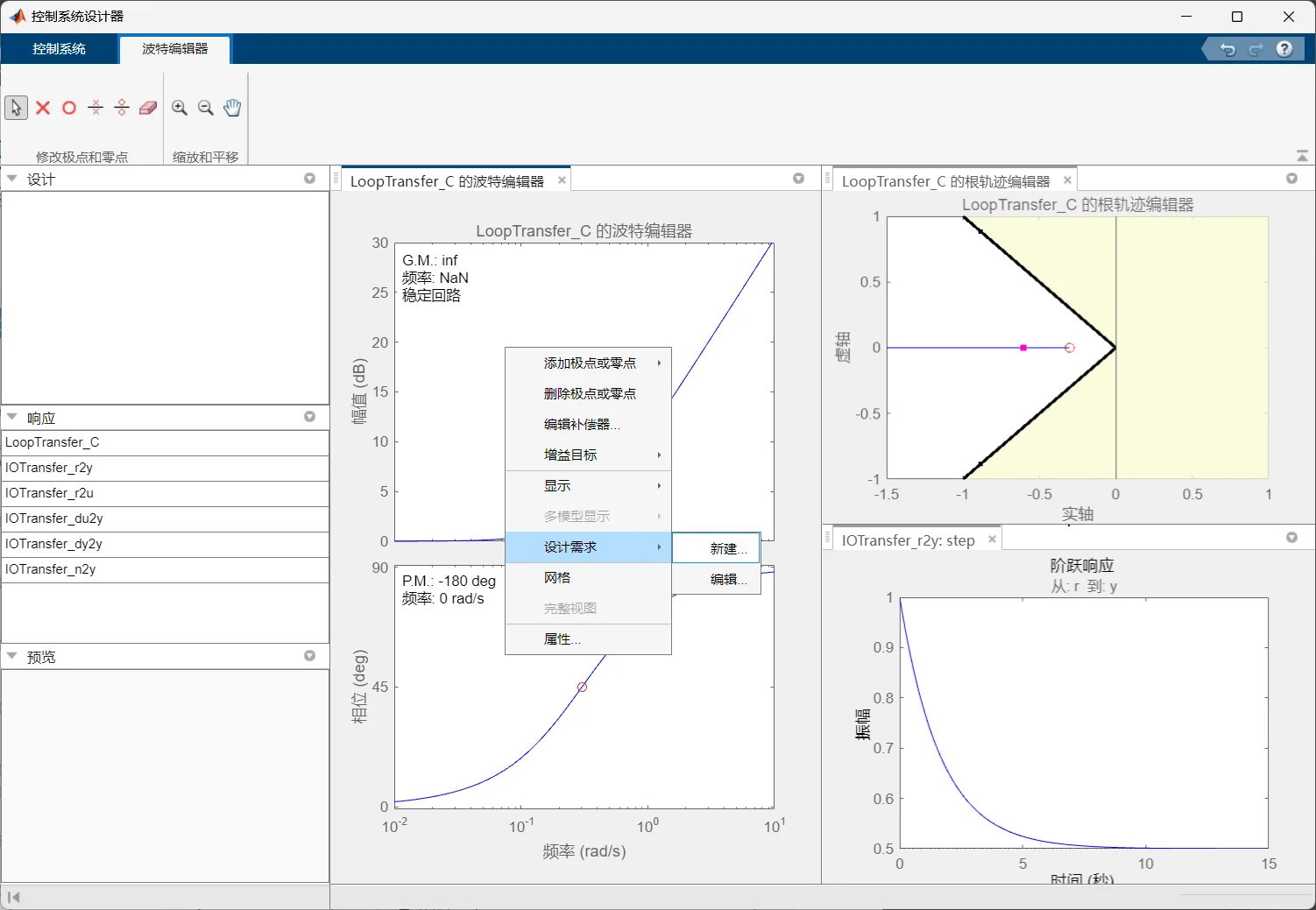Select IOTransfer_r2u in response list
1316x910 pixels.
click(49, 493)
